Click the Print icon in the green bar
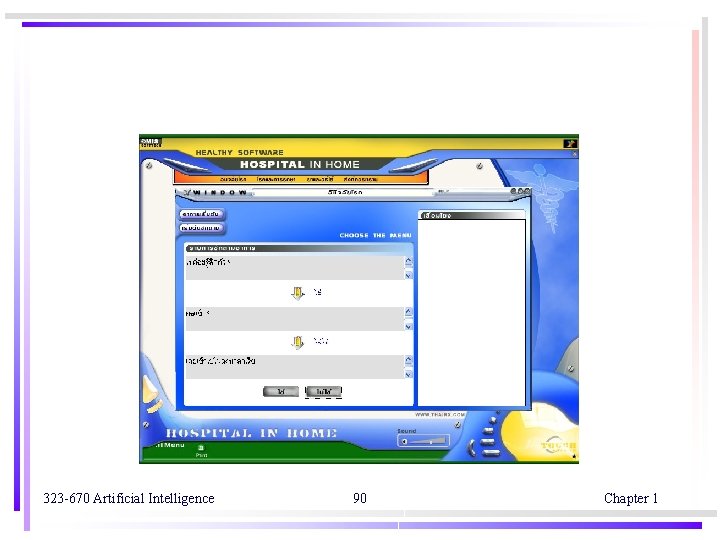 click(201, 448)
